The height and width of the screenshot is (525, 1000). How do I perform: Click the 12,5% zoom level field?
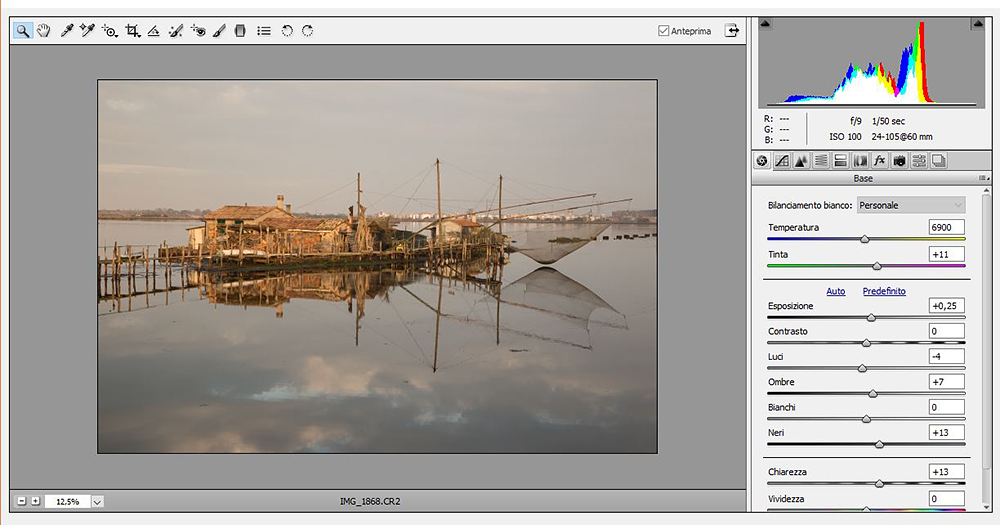click(68, 502)
